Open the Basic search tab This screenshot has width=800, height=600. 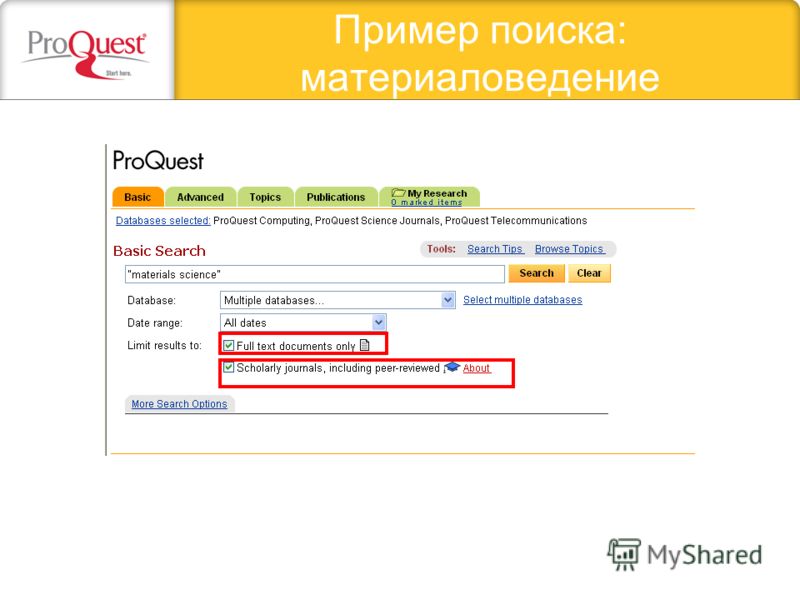pyautogui.click(x=138, y=197)
